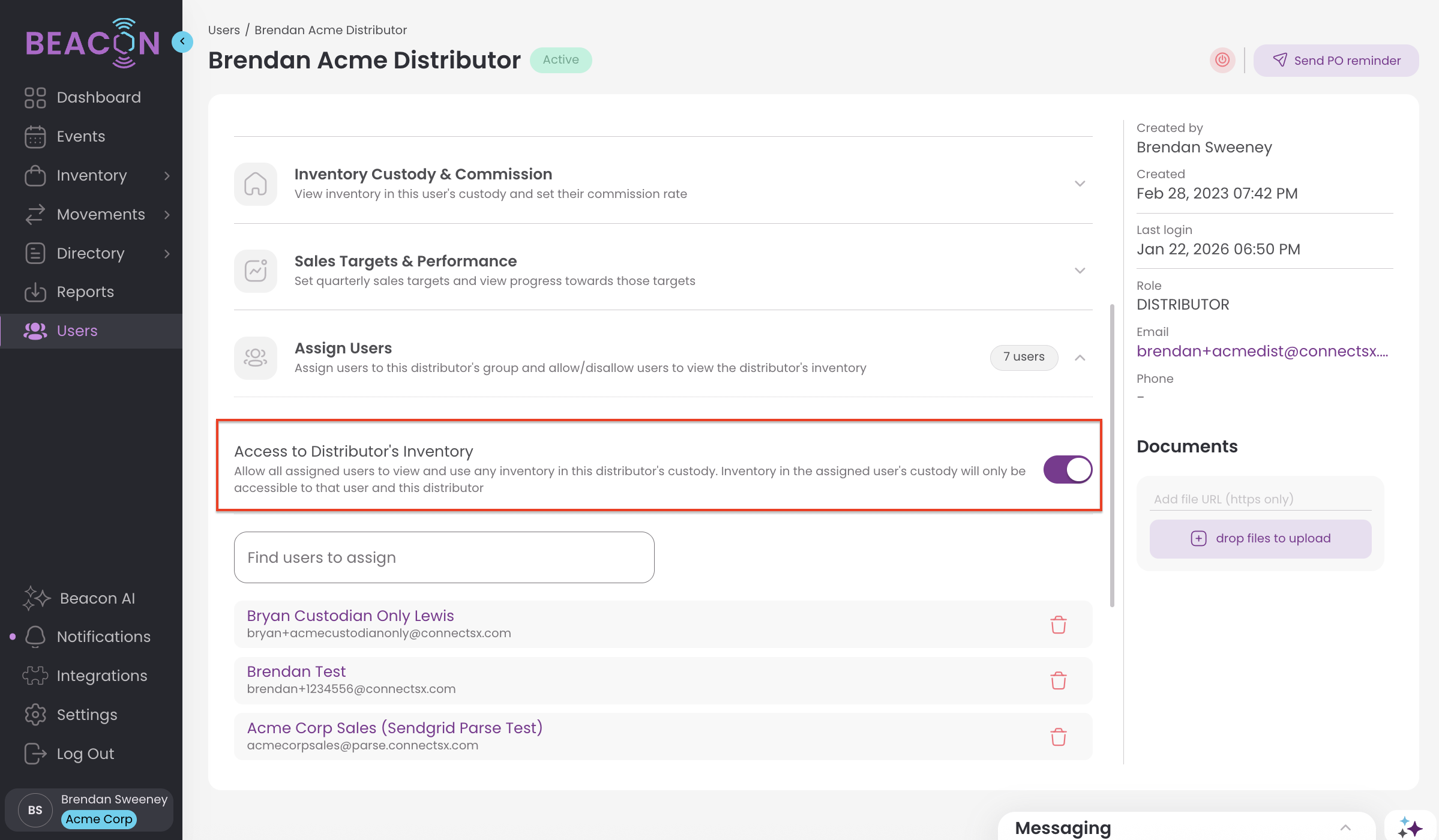
Task: Open Dashboard in the sidebar
Action: [x=98, y=97]
